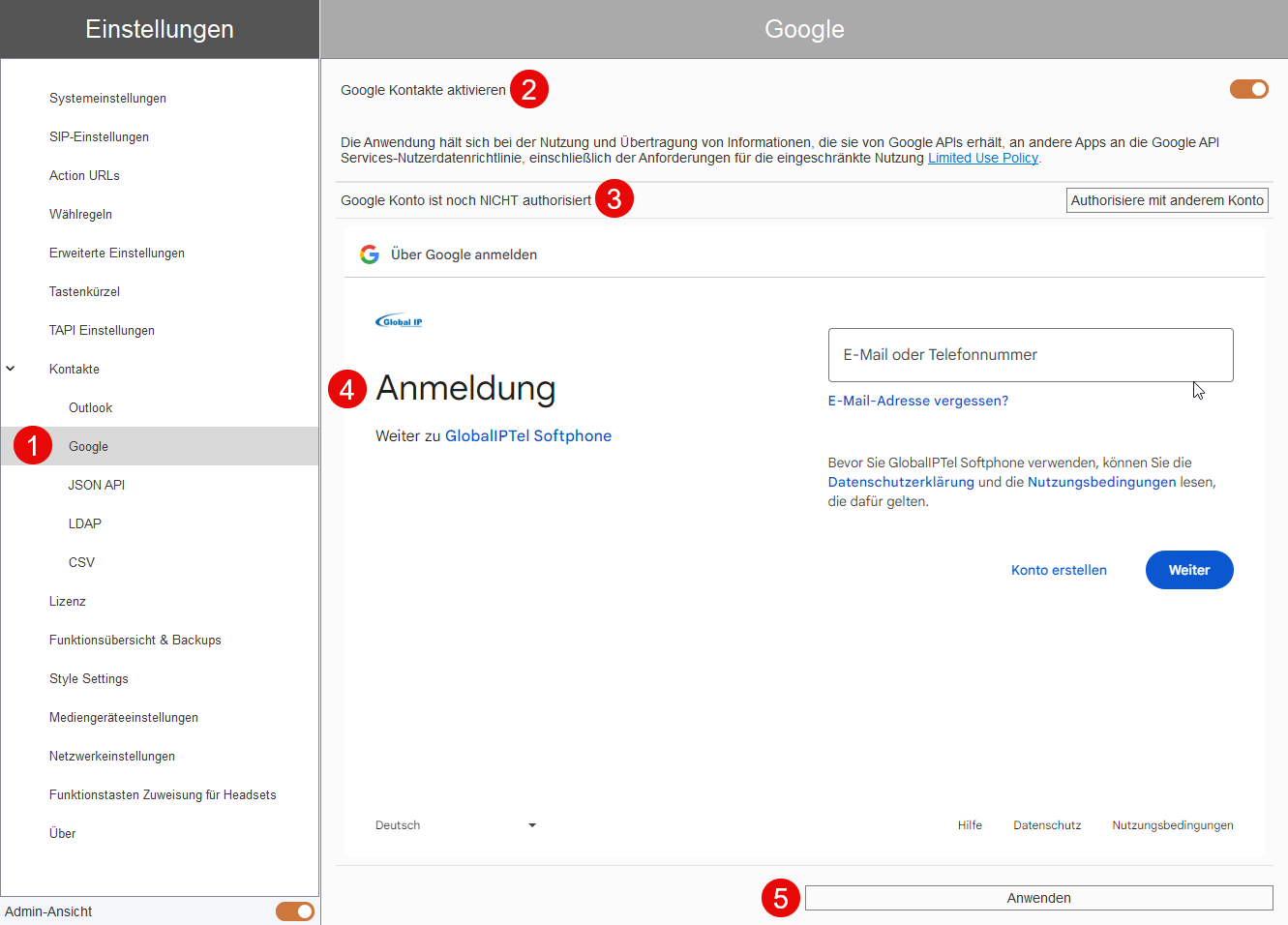
Task: Click Datenschutz in the sign-in footer
Action: coord(1047,825)
